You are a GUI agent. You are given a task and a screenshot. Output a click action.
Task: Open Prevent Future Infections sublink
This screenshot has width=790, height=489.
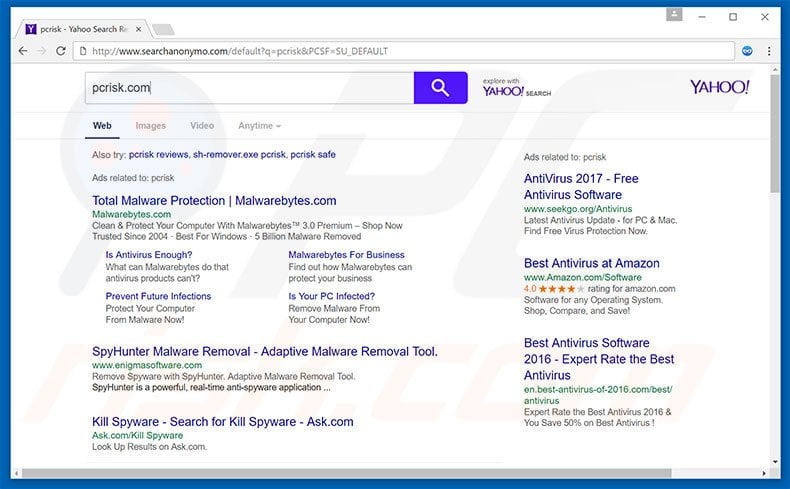(x=158, y=296)
